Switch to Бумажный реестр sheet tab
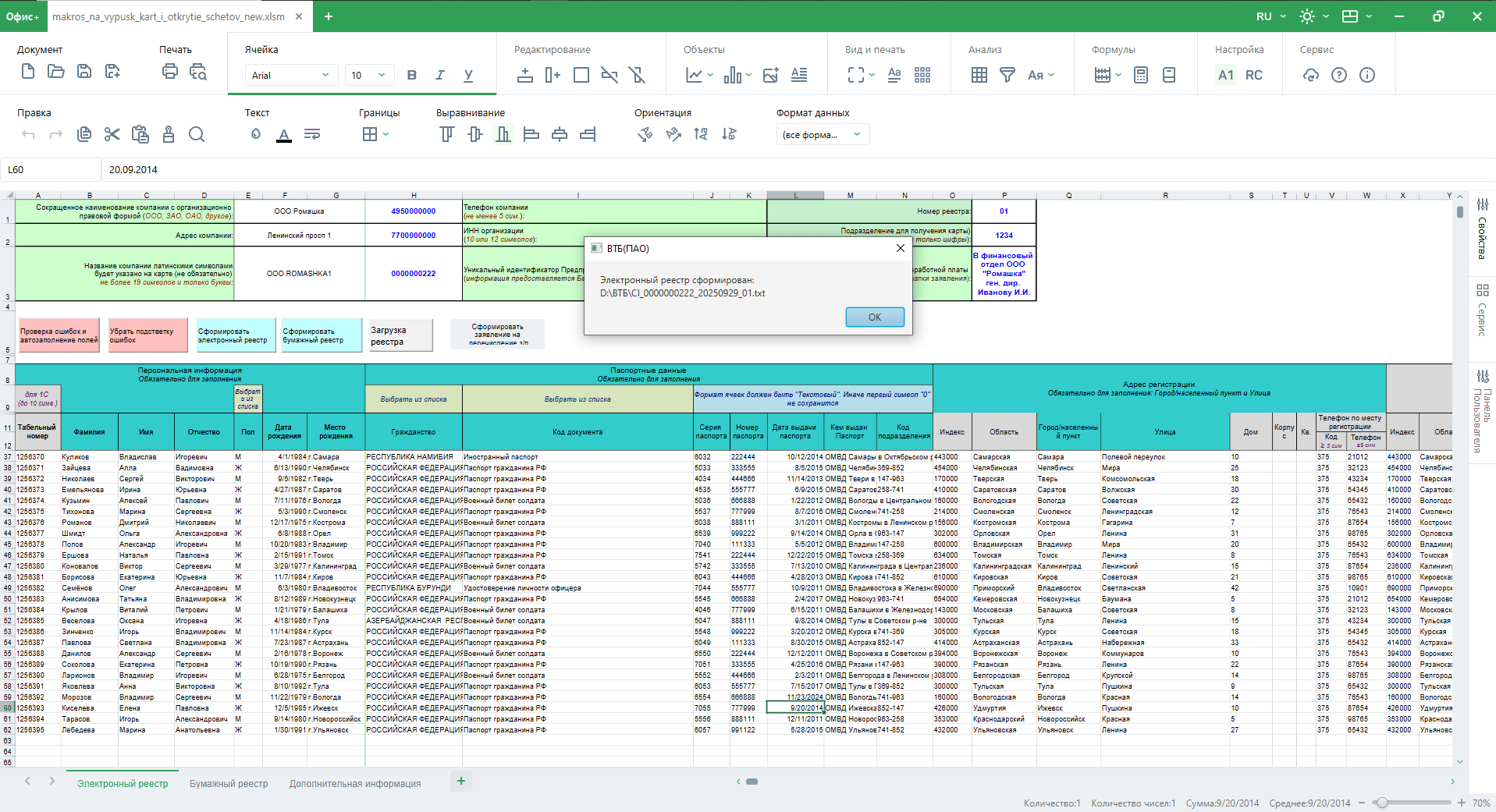This screenshot has height=812, width=1496. point(229,783)
